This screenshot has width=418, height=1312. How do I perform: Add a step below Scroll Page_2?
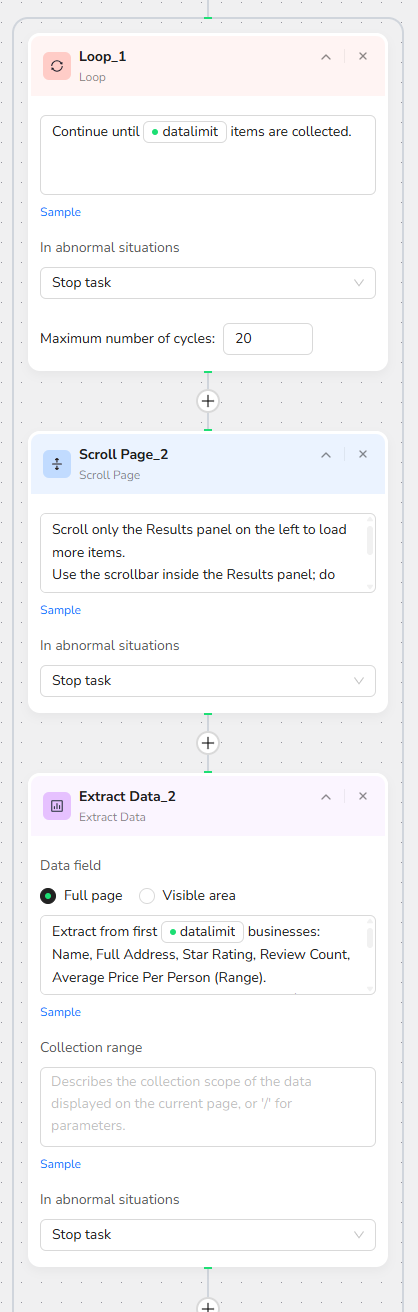click(x=208, y=743)
